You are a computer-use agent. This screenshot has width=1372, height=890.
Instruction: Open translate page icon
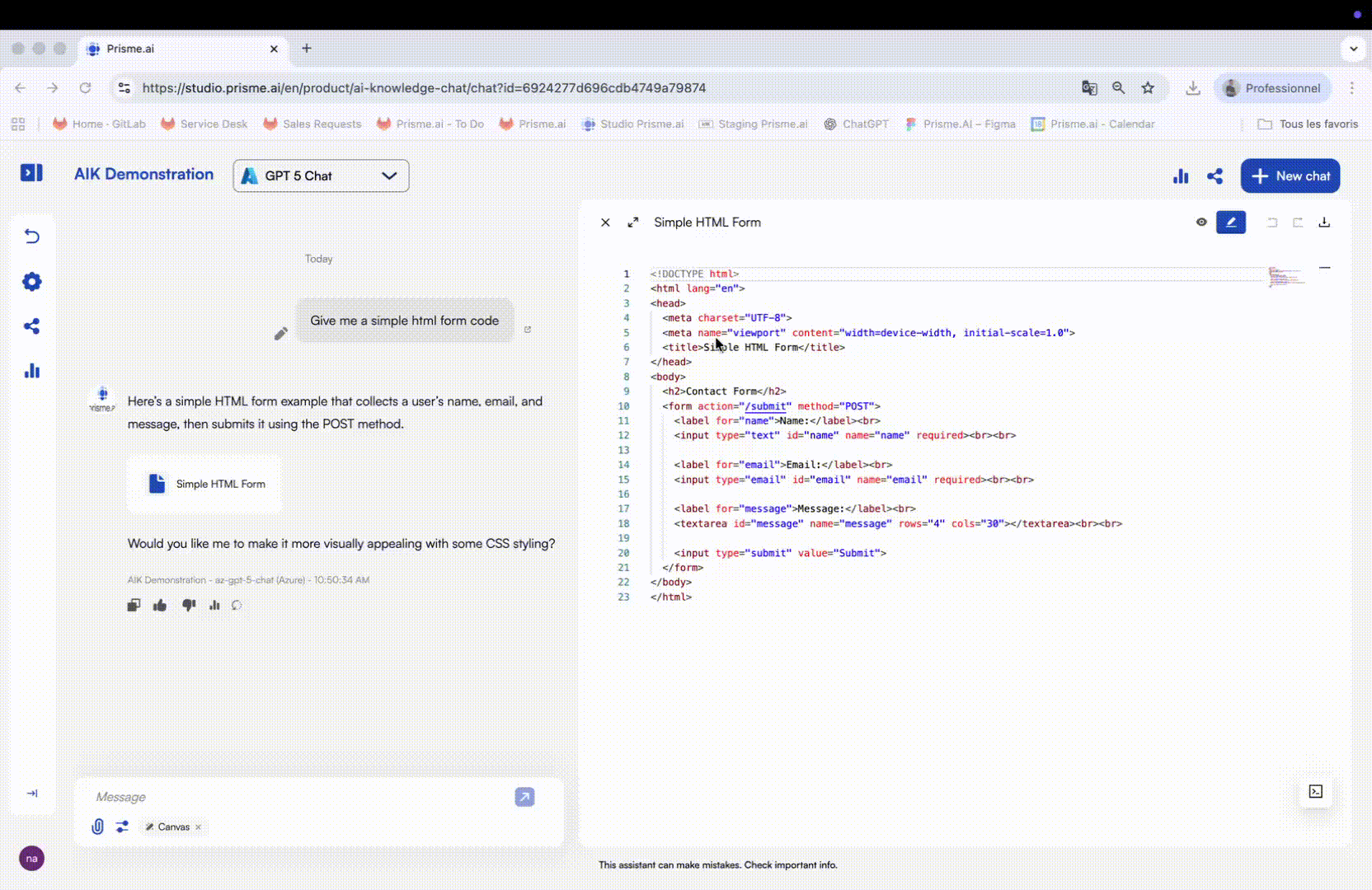(1089, 87)
